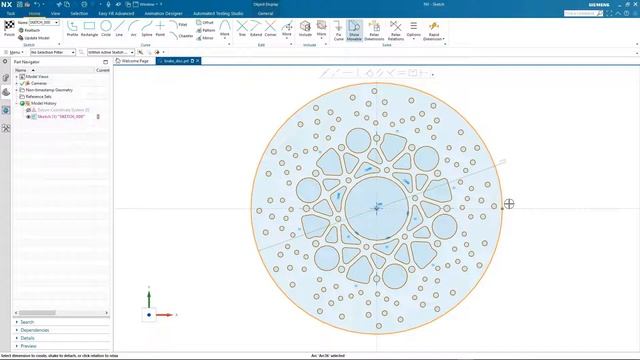Toggle visibility of Sketch (1) SKETCH_000
This screenshot has width=640, height=360.
tap(28, 117)
